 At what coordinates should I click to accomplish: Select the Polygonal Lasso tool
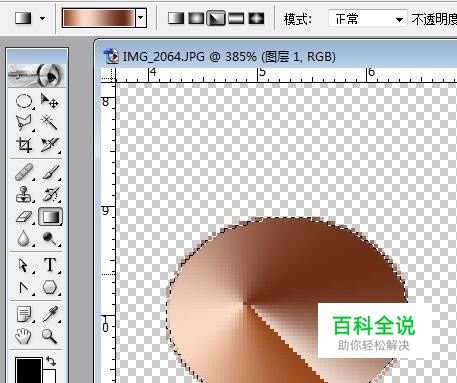[24, 122]
